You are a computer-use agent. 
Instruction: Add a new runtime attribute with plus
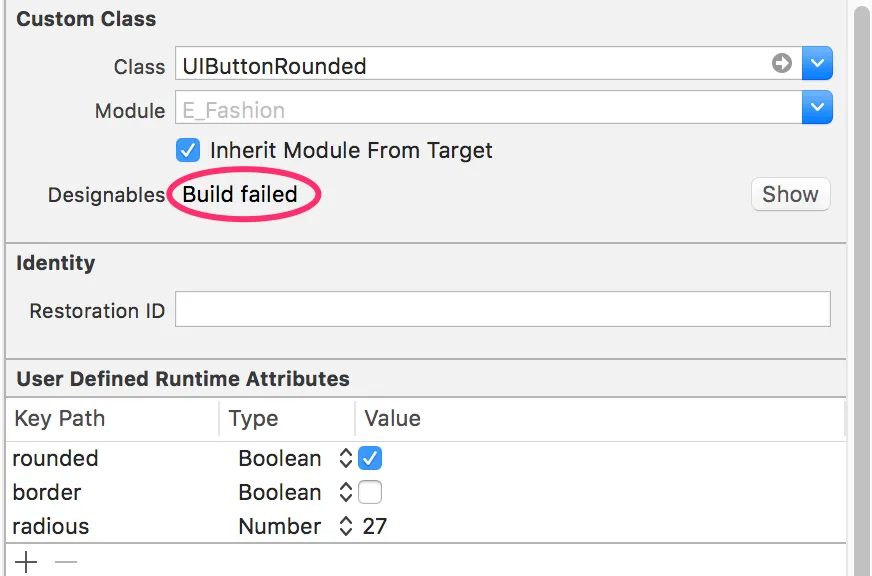click(26, 562)
